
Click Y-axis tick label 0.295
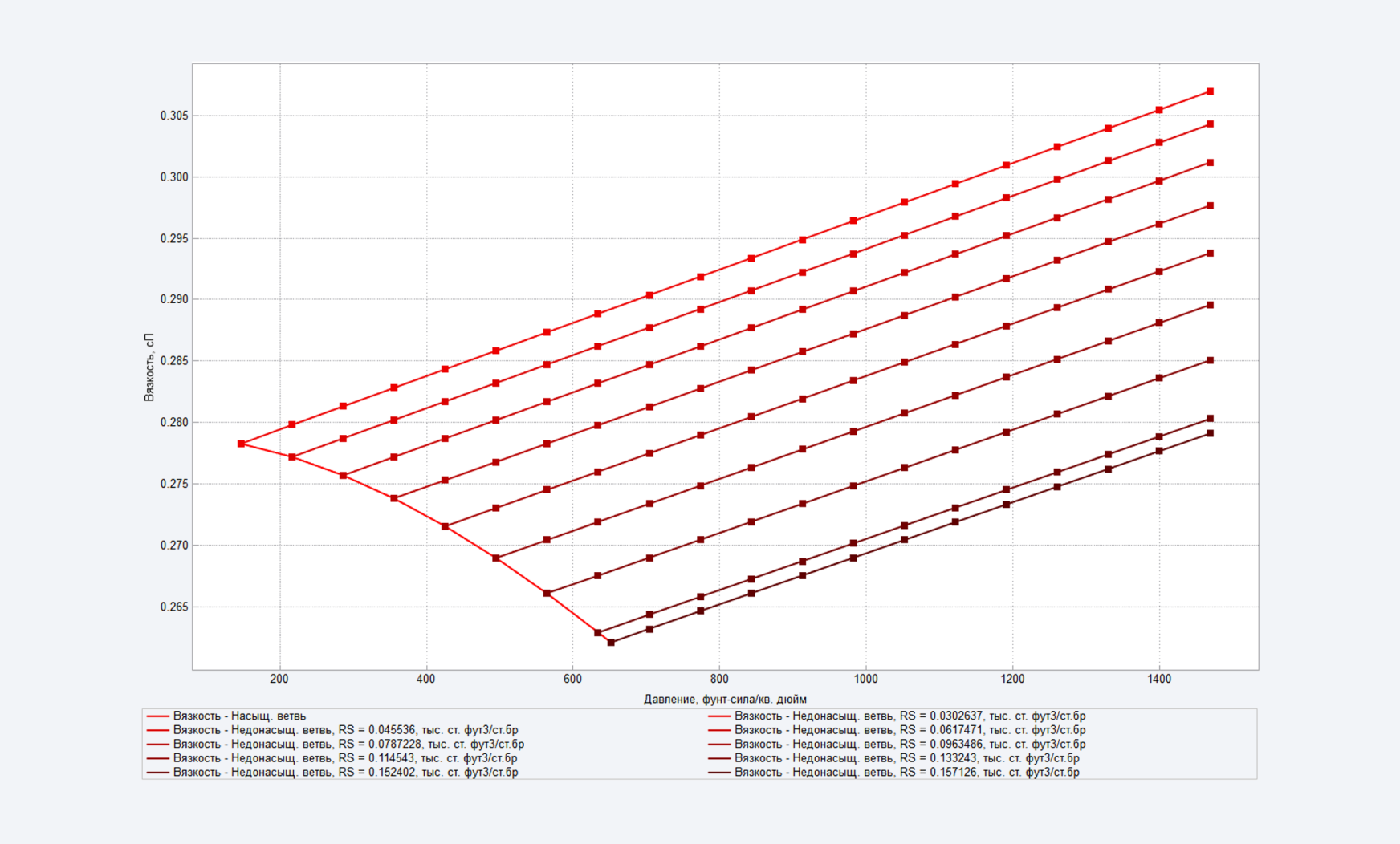click(174, 238)
